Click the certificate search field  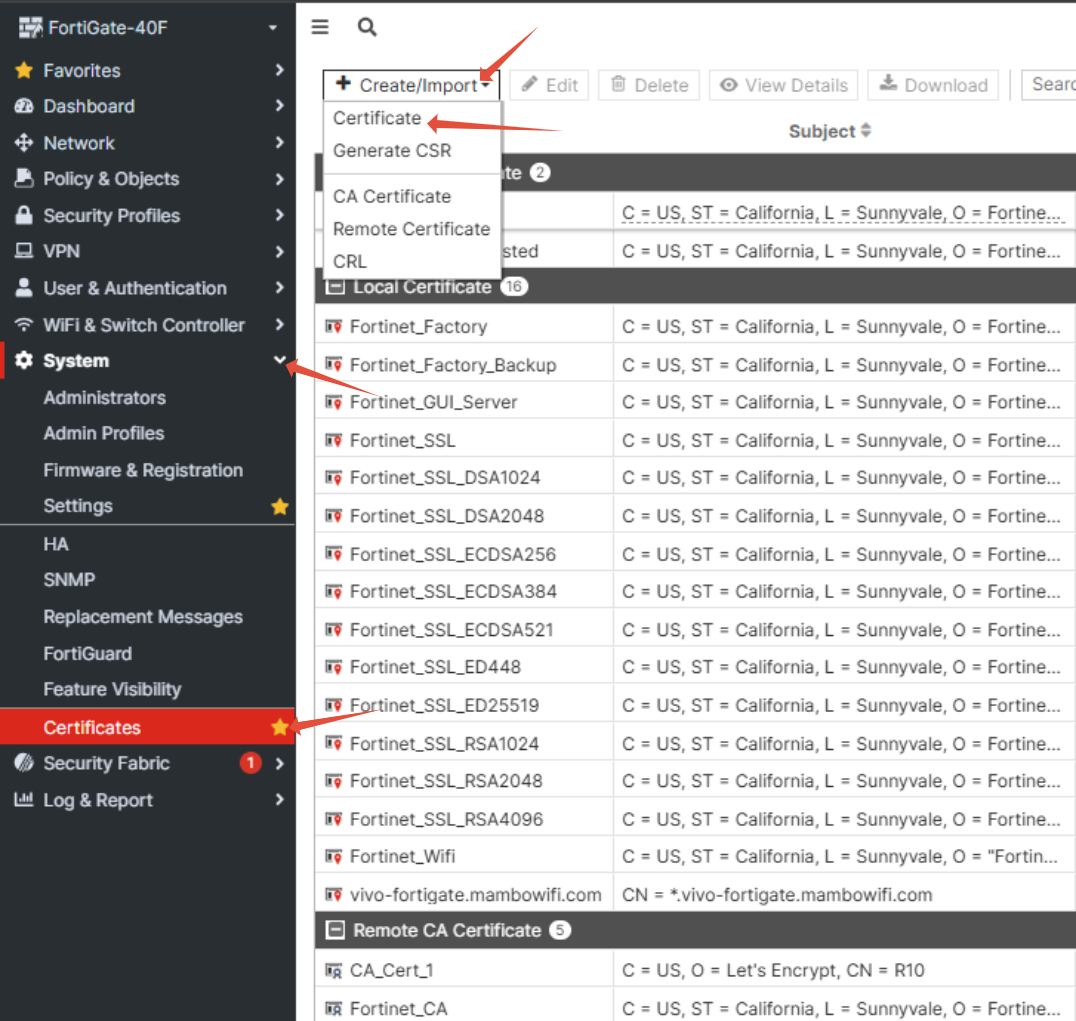(x=1049, y=85)
